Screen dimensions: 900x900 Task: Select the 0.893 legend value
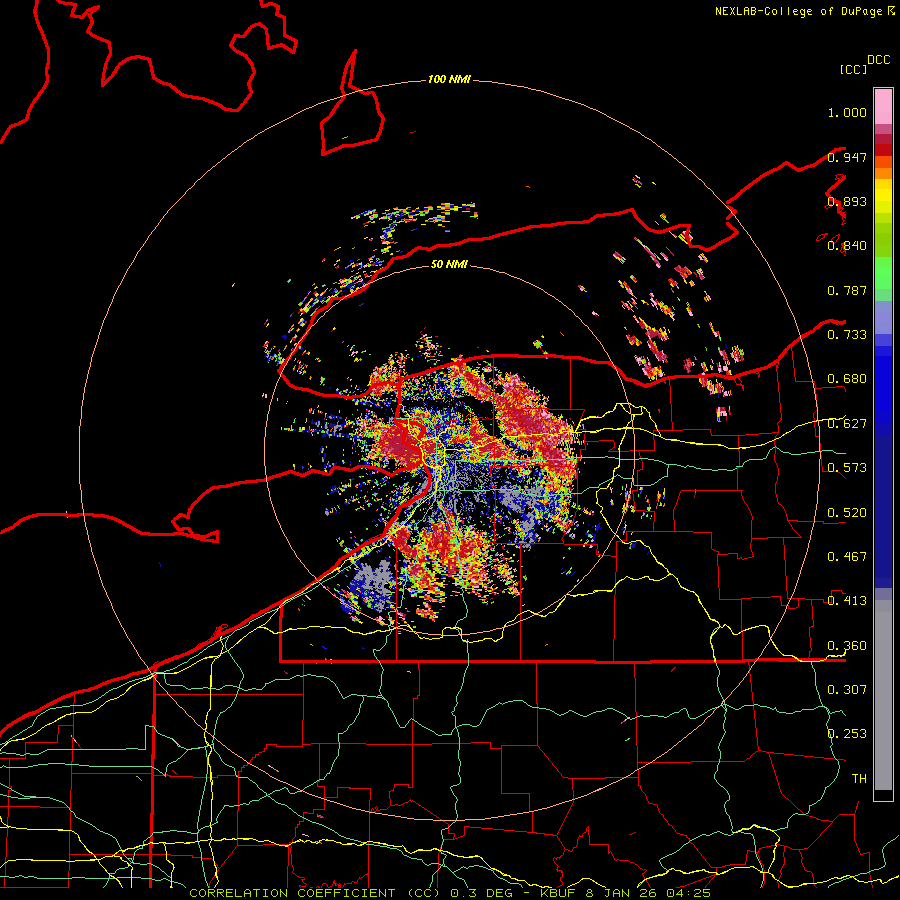tap(847, 201)
